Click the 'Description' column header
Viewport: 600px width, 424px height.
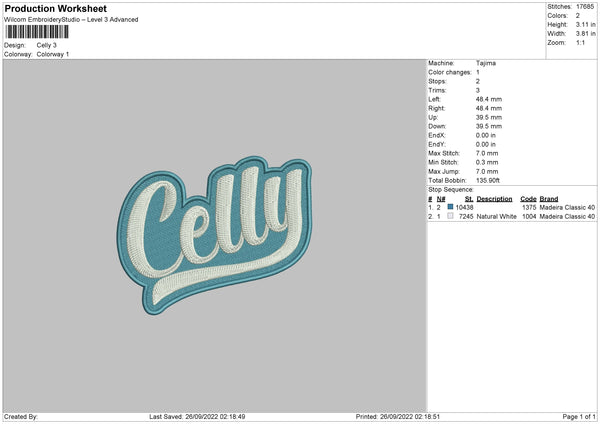coord(494,199)
